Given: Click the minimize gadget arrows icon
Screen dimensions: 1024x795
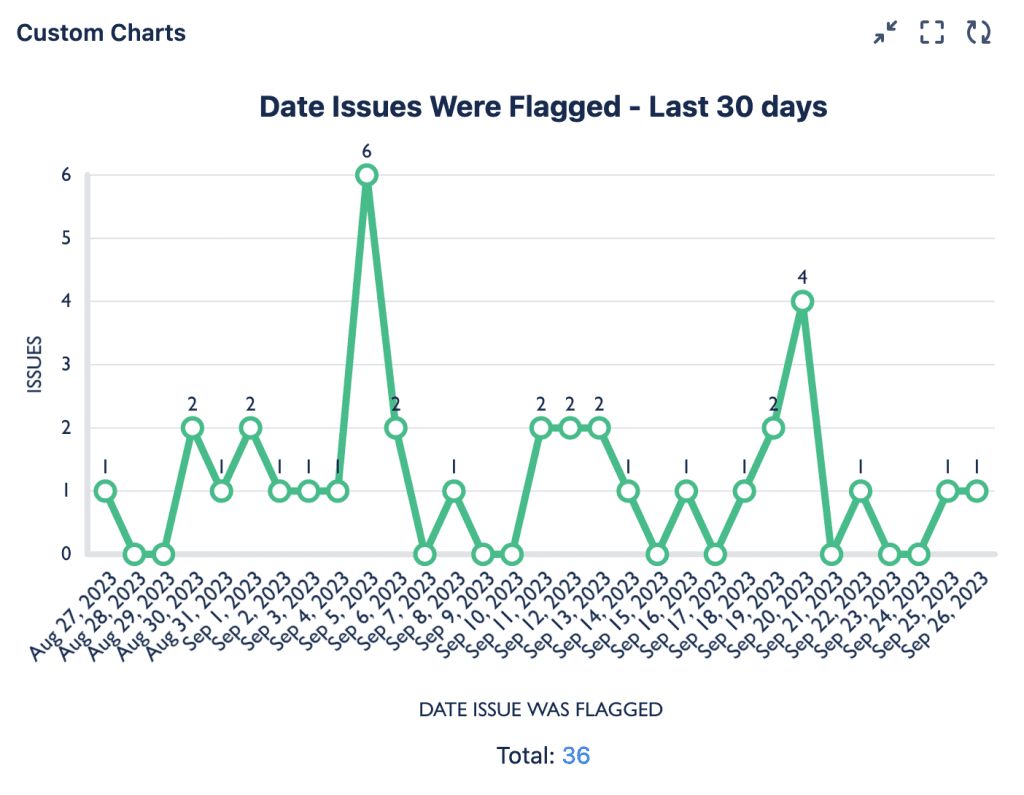Looking at the screenshot, I should tap(885, 32).
